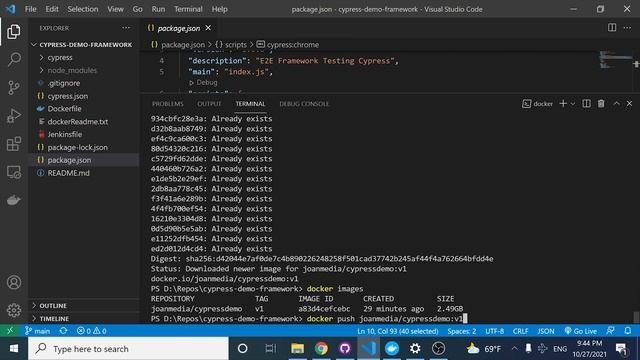Split the editor to the right

pyautogui.click(x=612, y=27)
